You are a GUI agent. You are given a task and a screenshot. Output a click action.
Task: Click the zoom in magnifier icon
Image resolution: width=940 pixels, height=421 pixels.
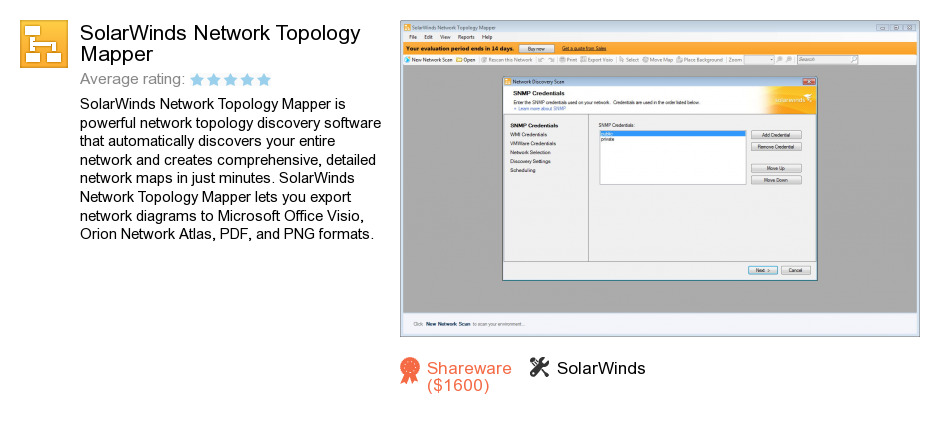tap(779, 60)
